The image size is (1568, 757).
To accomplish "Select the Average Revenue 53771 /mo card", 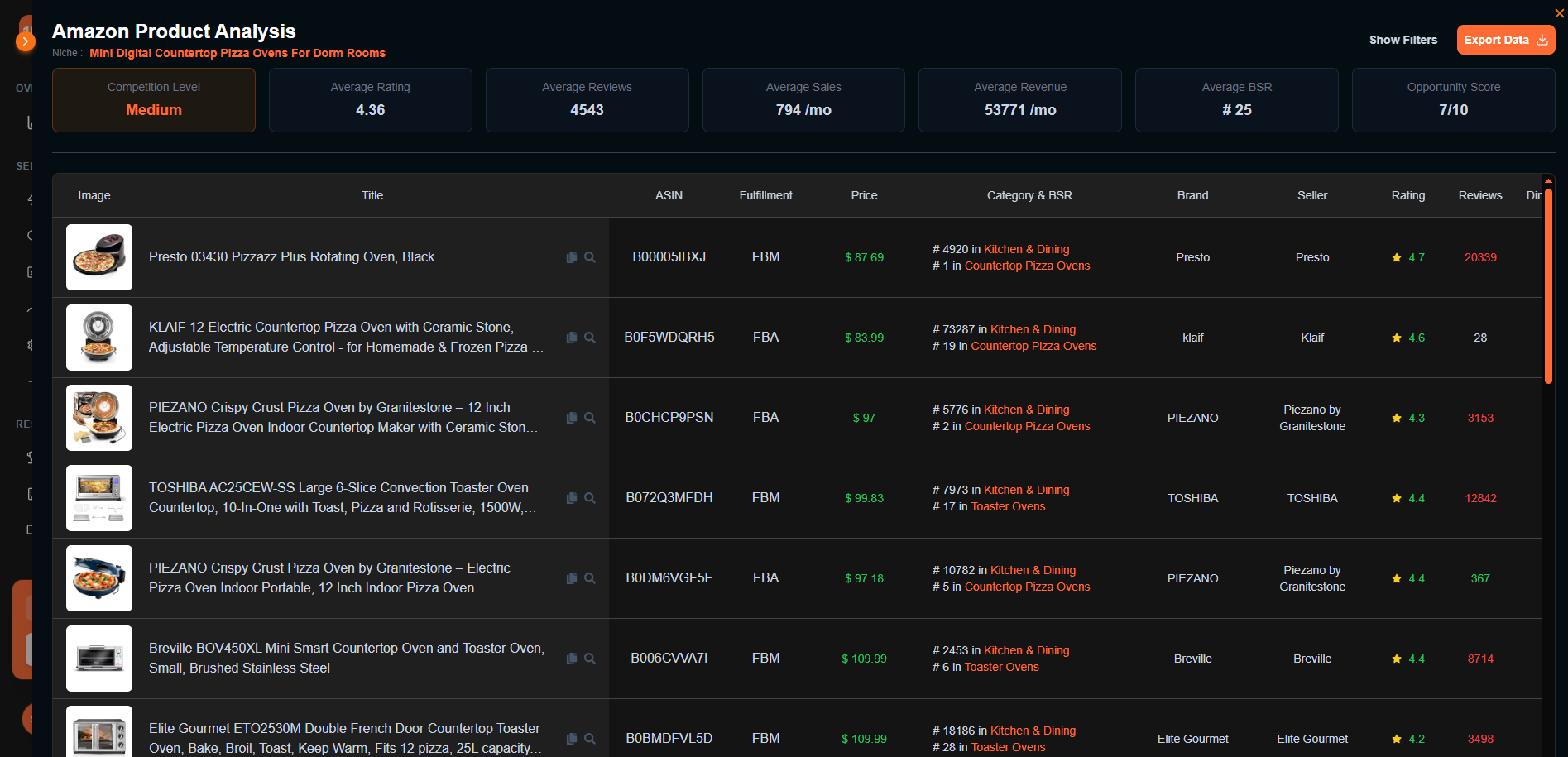I will click(1020, 100).
